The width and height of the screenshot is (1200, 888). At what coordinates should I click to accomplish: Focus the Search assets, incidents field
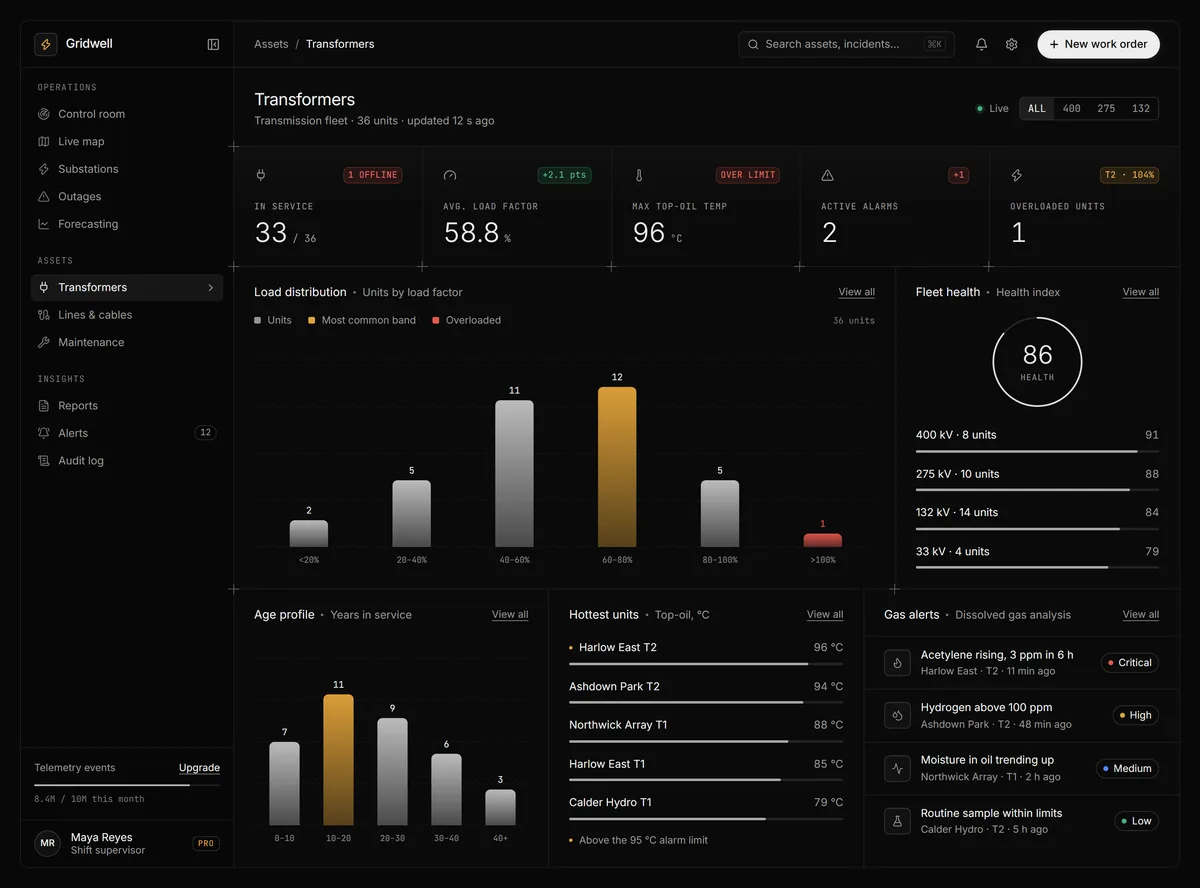[847, 44]
